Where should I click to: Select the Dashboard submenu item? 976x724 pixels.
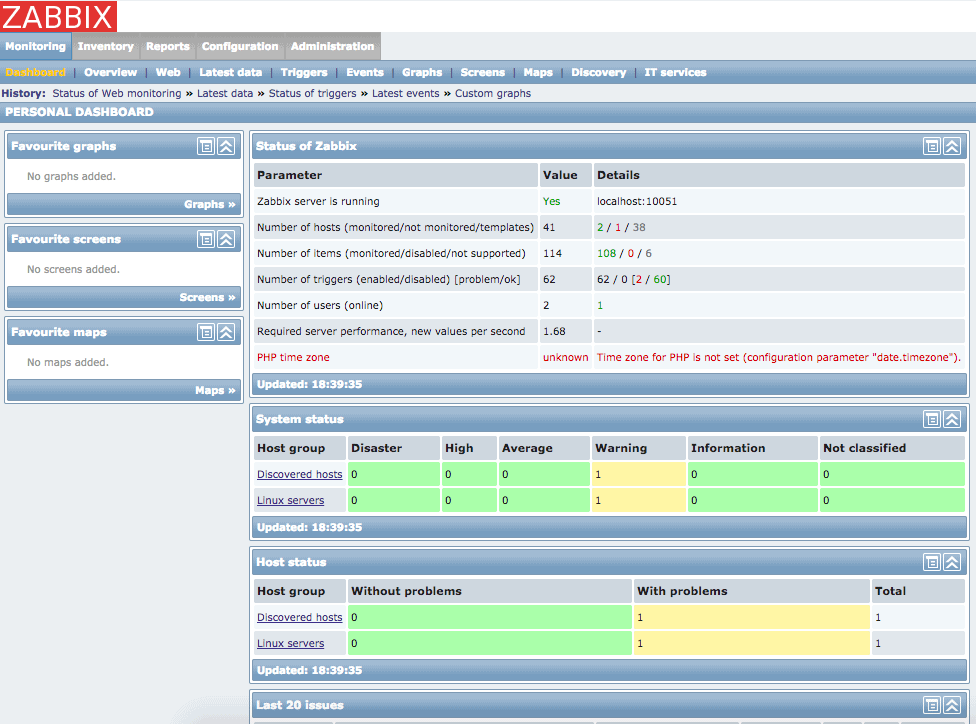tap(35, 72)
